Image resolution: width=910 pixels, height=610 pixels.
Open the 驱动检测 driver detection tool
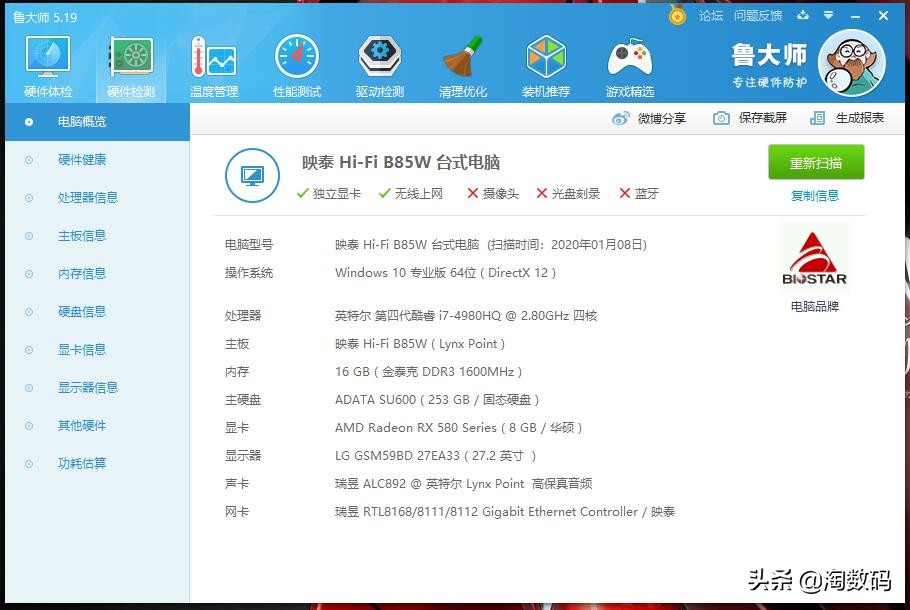point(378,65)
